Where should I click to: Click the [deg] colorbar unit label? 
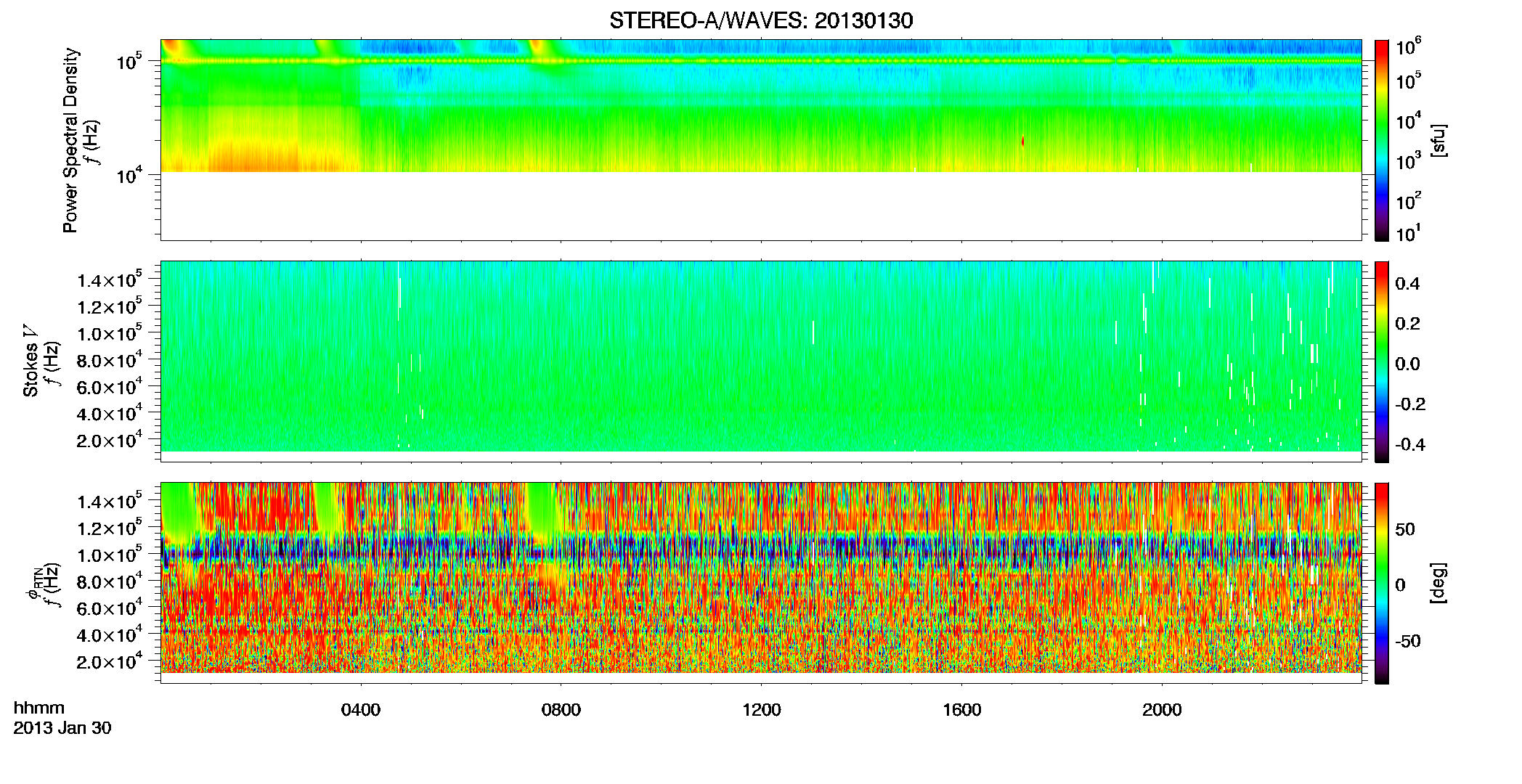[x=1438, y=583]
